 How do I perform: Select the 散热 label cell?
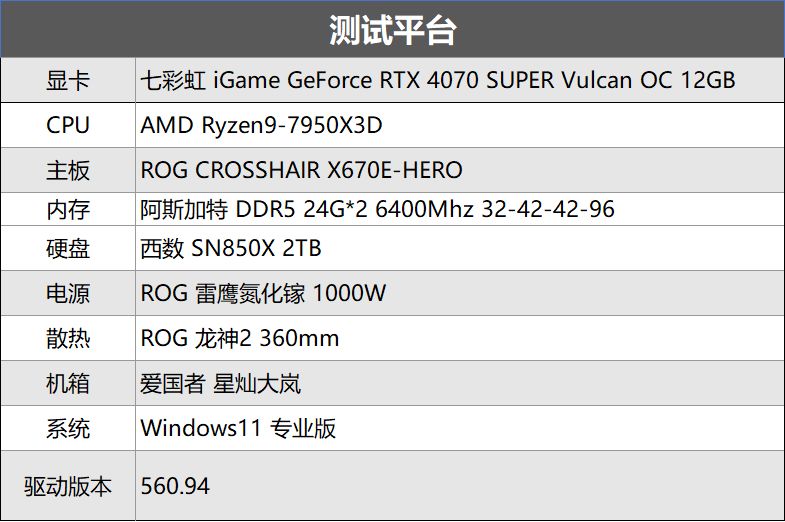[x=68, y=338]
